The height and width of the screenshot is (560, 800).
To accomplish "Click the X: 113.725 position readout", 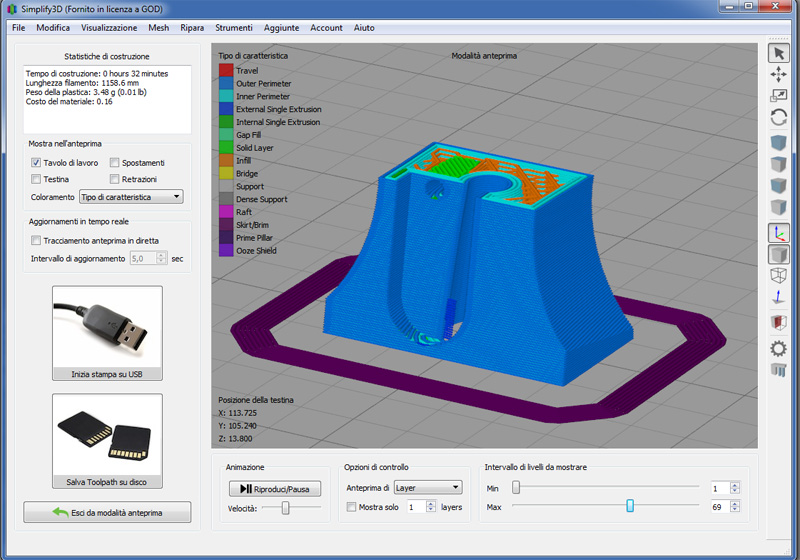I will [237, 413].
